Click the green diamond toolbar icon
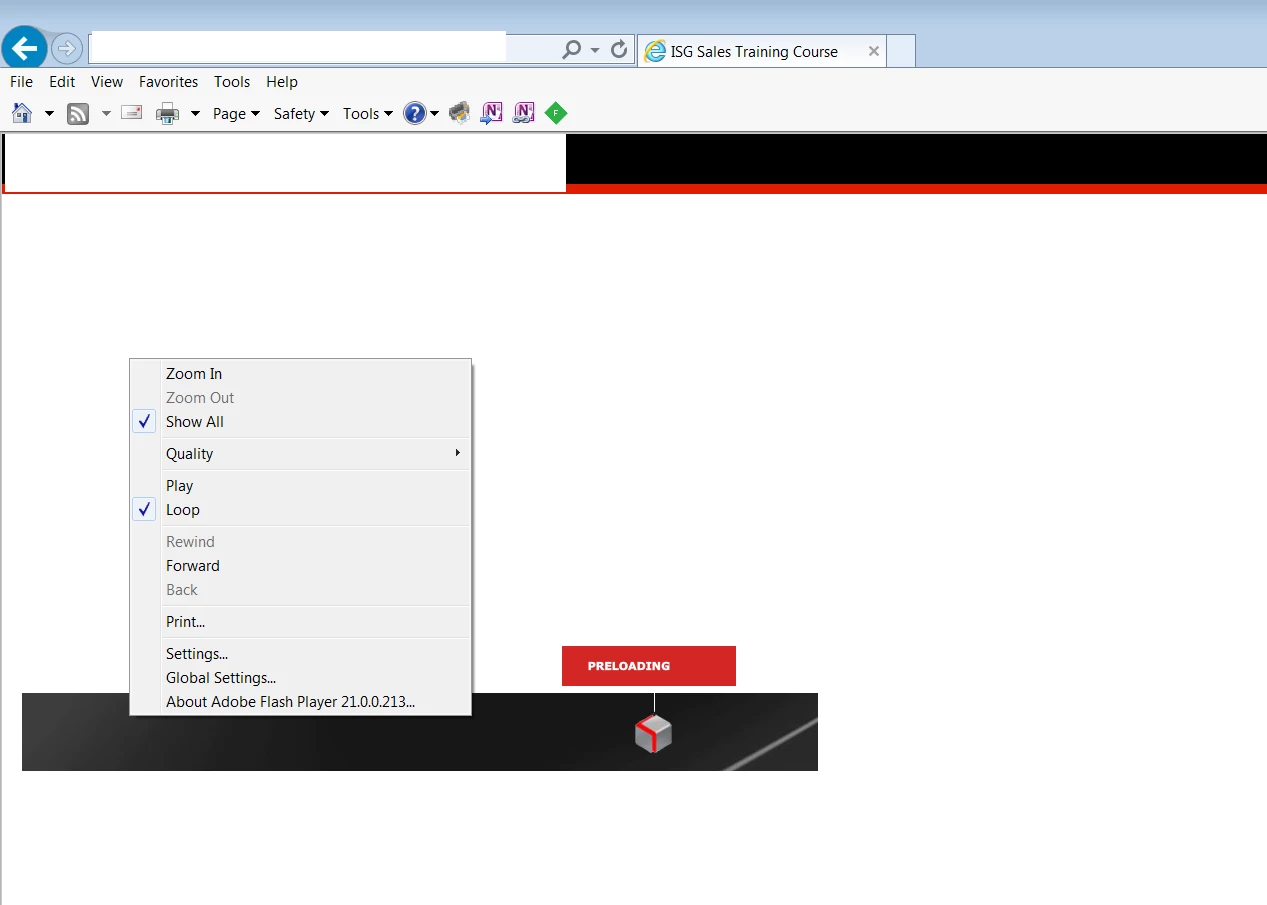 click(556, 113)
